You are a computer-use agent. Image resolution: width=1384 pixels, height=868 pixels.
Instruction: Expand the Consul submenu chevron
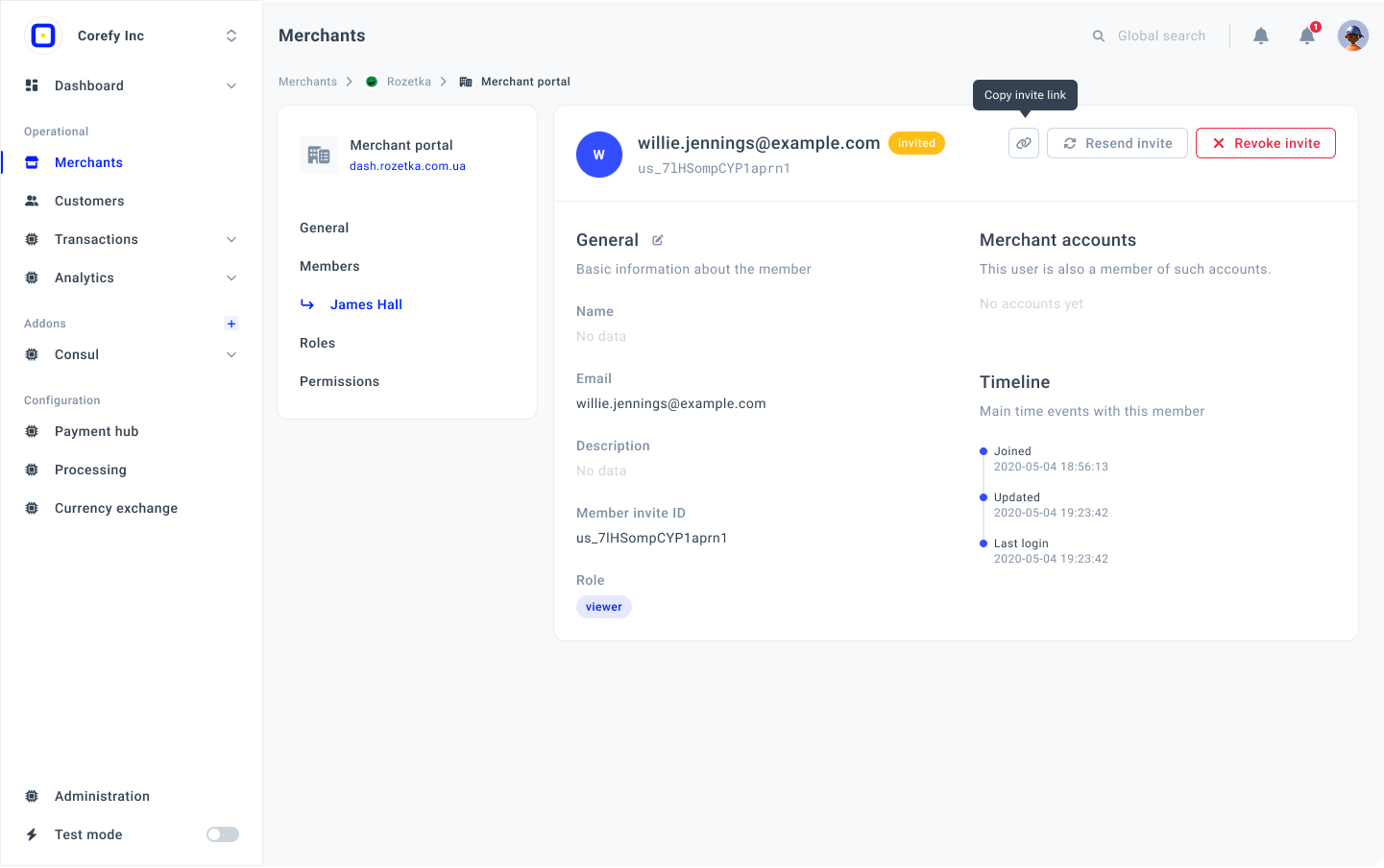[x=231, y=354]
